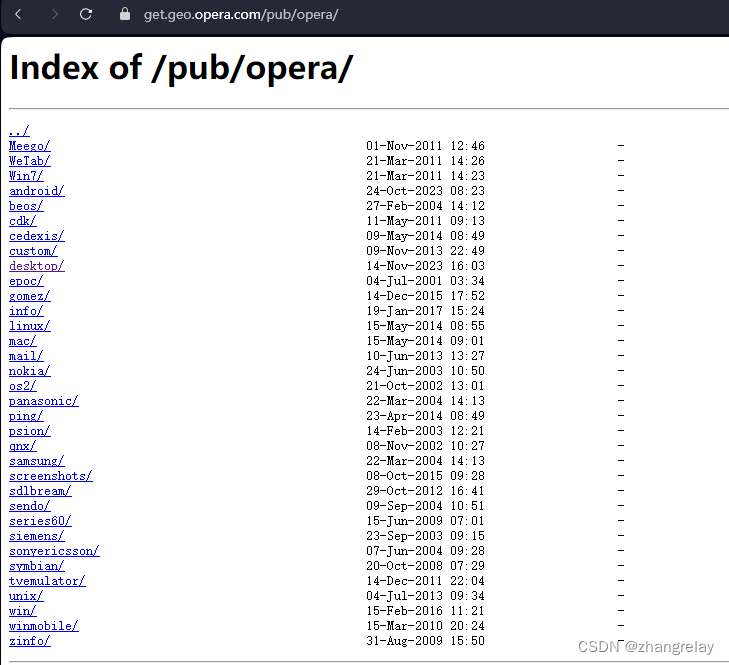This screenshot has height=665, width=729.
Task: Browse the psion/ directory
Action: click(x=29, y=431)
